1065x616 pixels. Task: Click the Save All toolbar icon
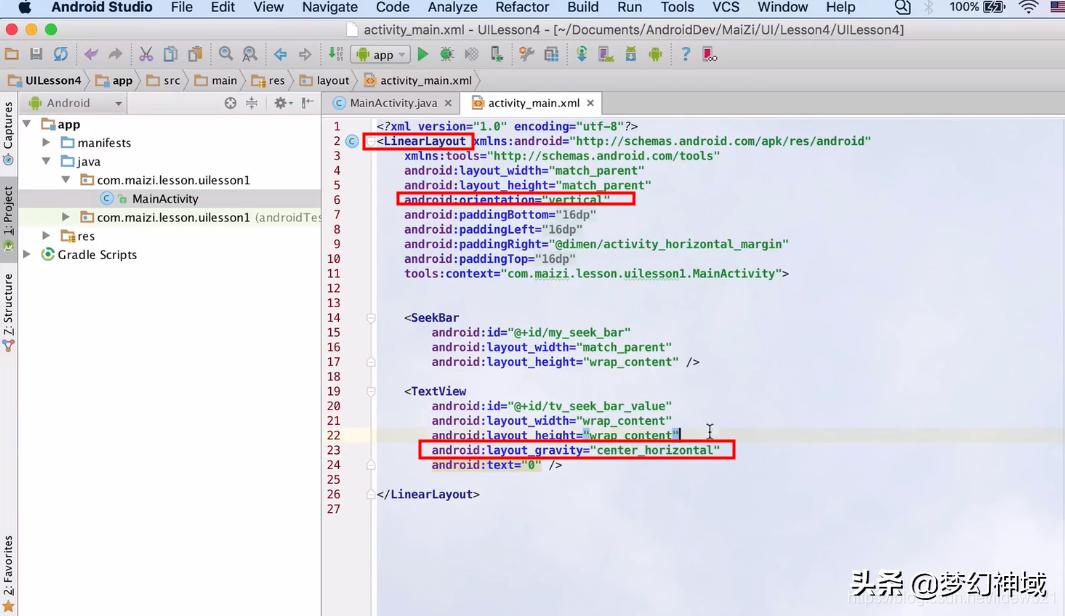(36, 55)
